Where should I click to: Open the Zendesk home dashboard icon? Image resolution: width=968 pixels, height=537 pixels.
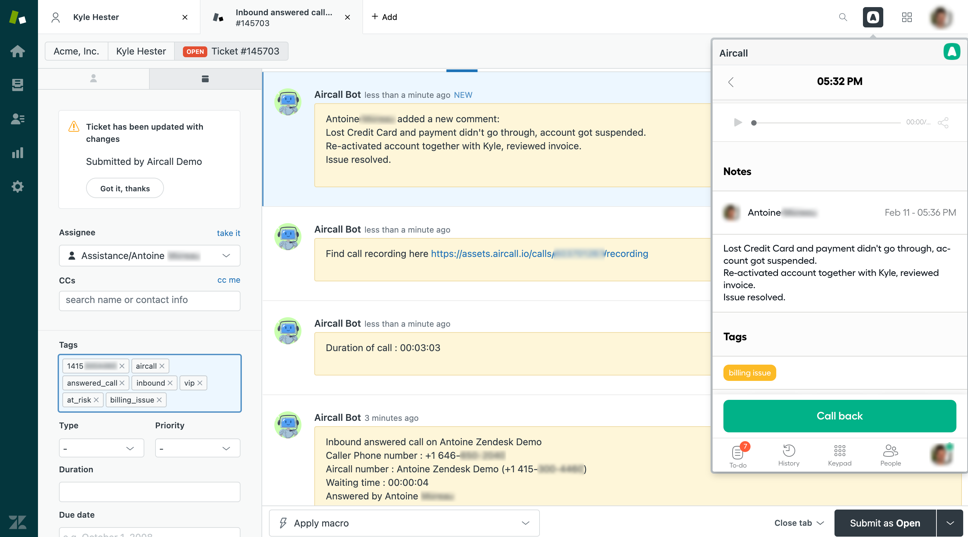tap(17, 51)
